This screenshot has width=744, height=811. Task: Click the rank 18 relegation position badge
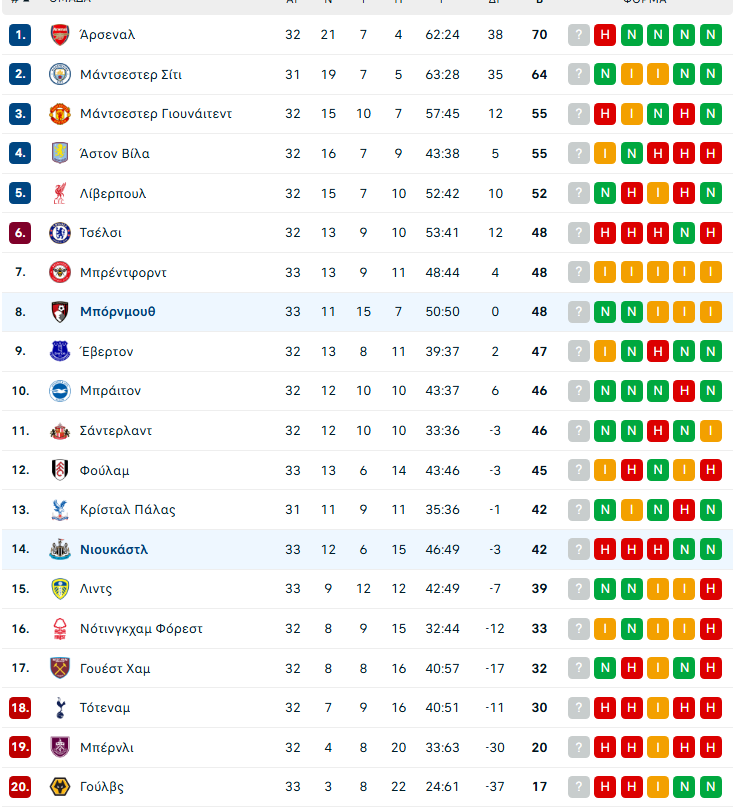pyautogui.click(x=20, y=708)
